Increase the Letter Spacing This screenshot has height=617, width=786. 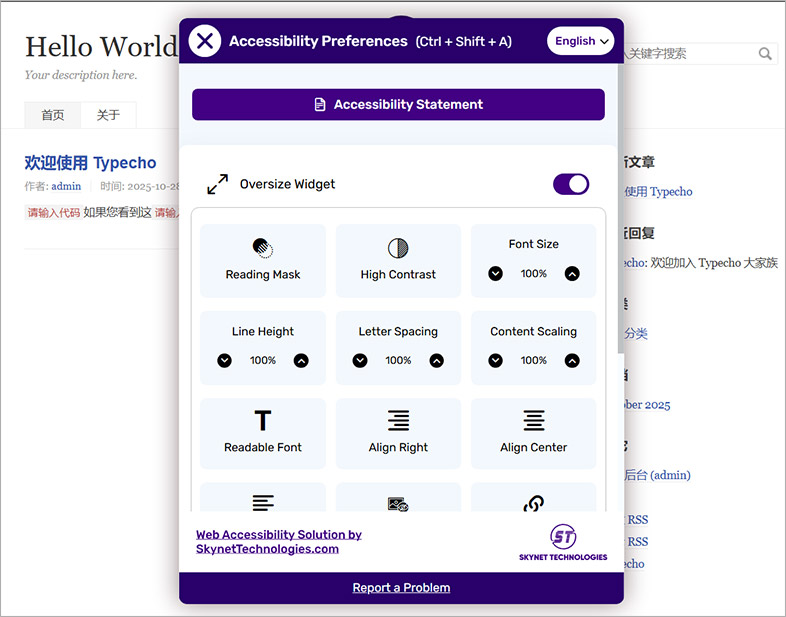[437, 360]
